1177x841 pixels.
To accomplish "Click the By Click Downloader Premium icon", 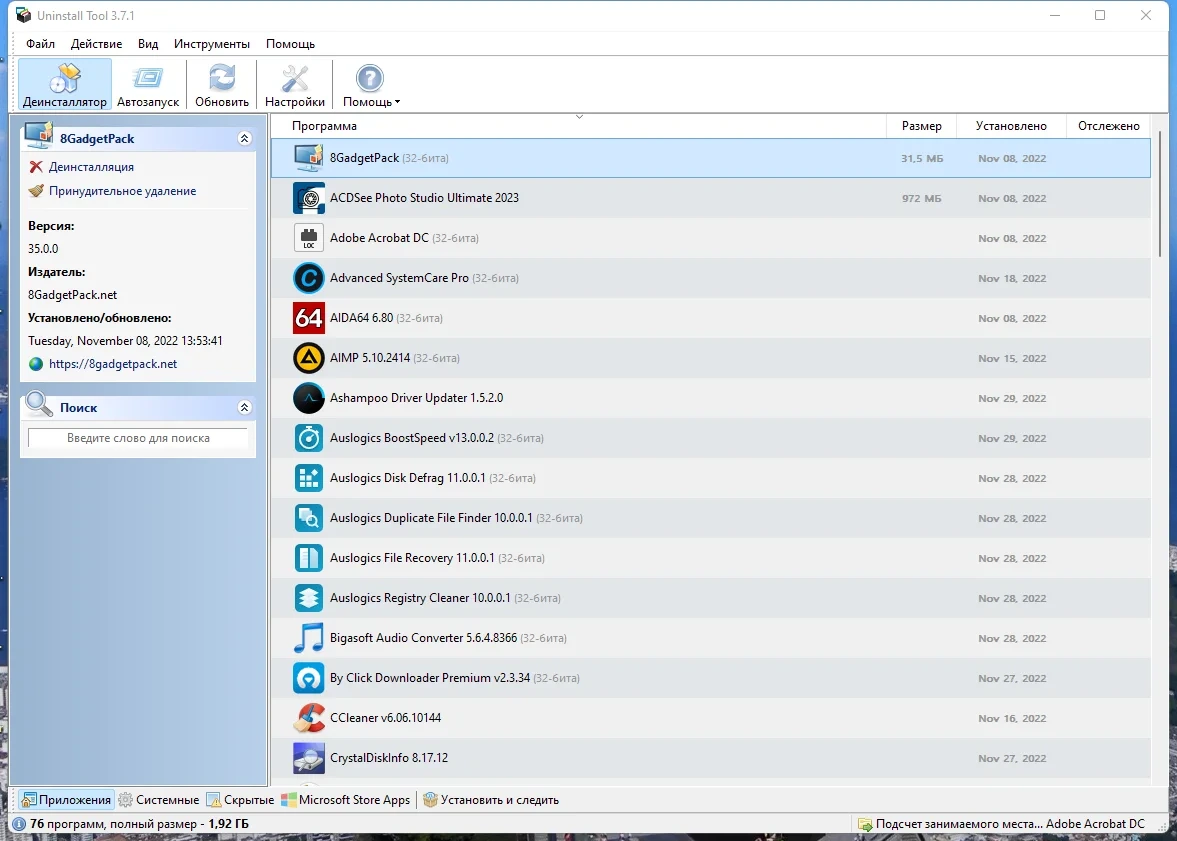I will tap(309, 677).
